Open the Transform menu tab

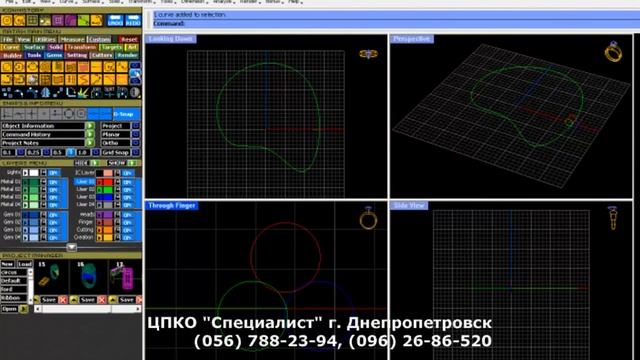point(81,47)
